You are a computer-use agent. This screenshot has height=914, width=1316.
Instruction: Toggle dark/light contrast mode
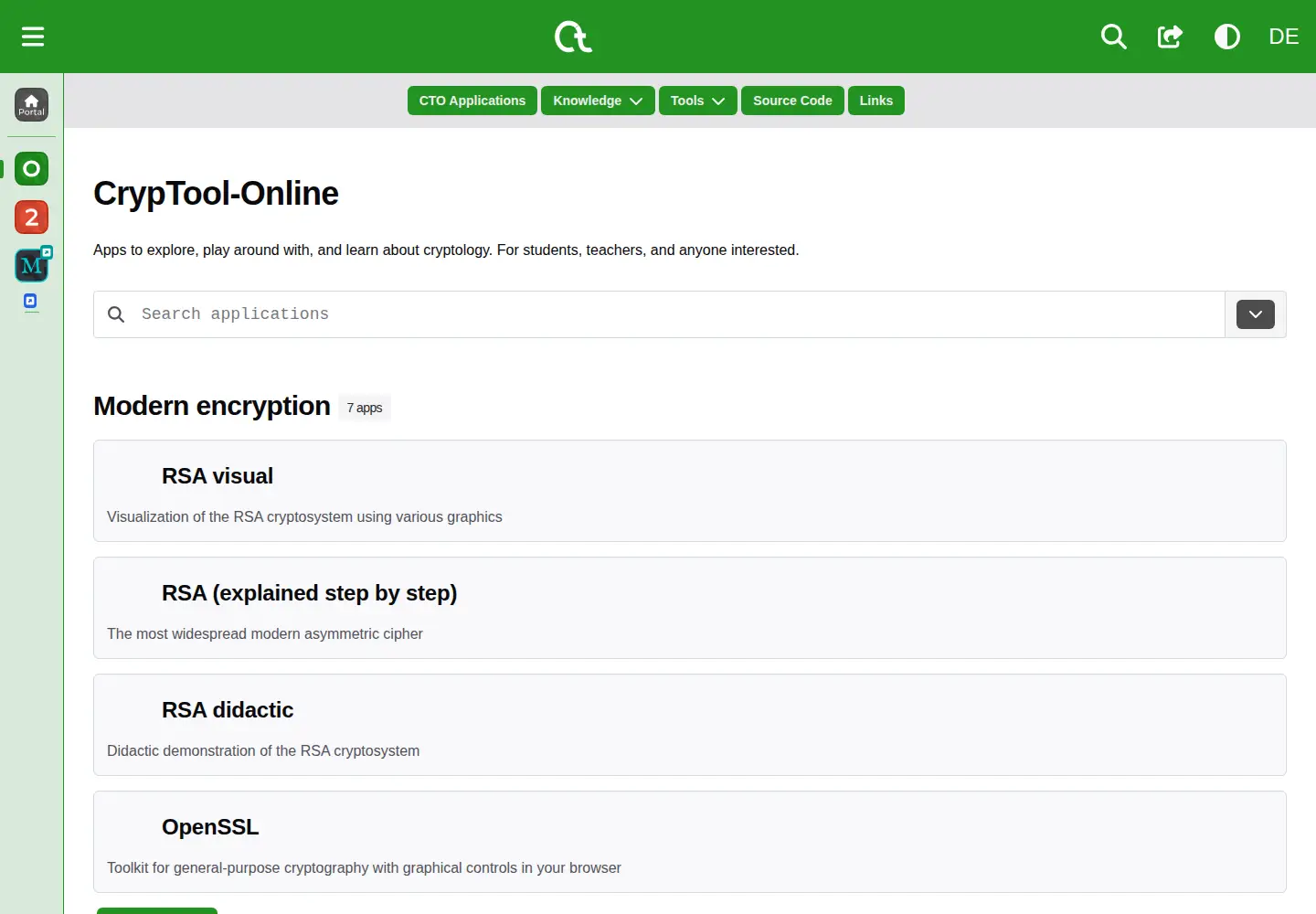[1226, 37]
